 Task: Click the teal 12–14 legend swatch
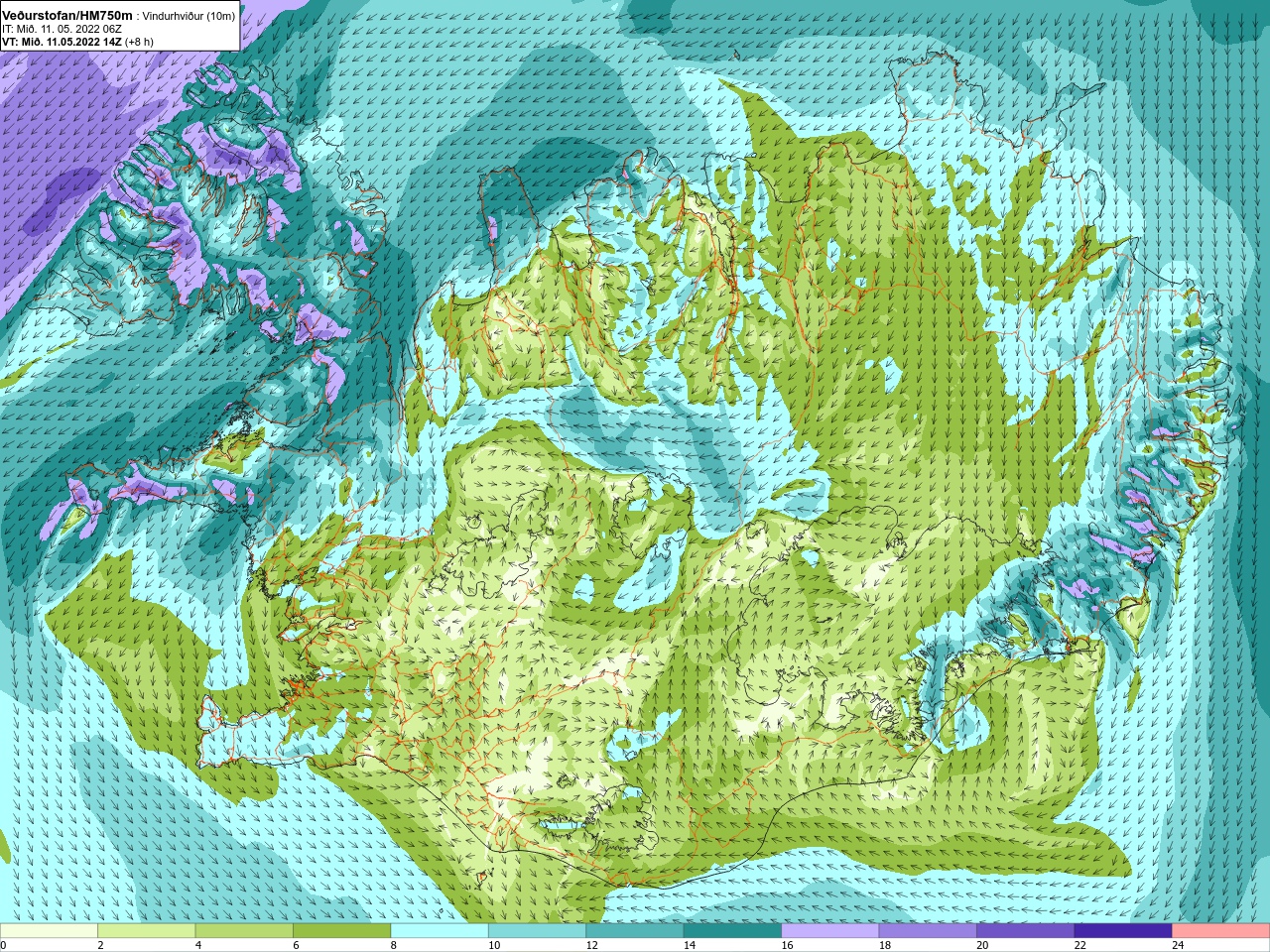(635, 931)
